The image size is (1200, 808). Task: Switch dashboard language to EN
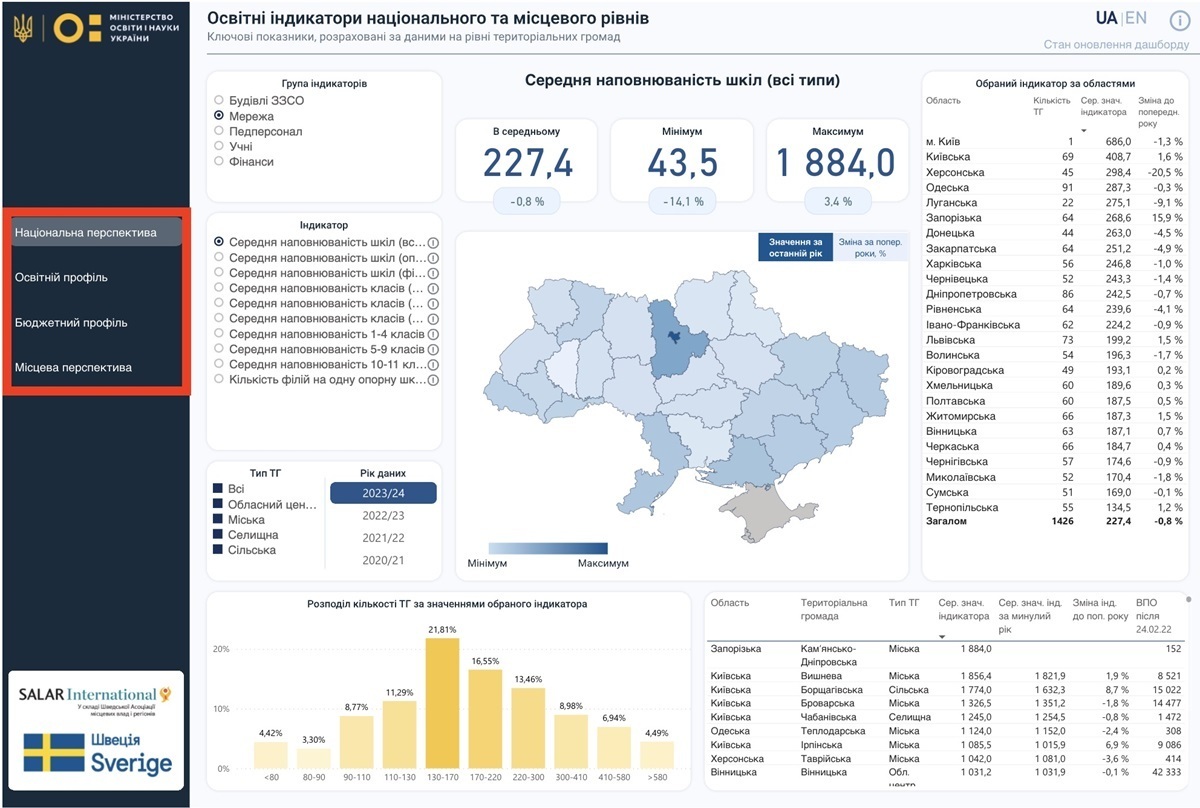point(1136,19)
